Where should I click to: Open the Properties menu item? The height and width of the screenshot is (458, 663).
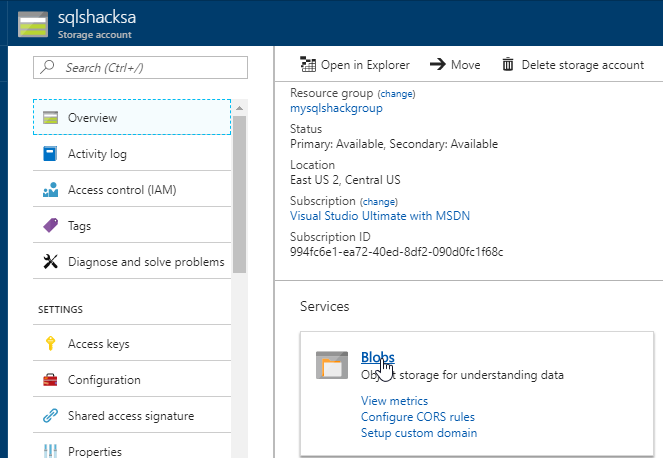(95, 451)
